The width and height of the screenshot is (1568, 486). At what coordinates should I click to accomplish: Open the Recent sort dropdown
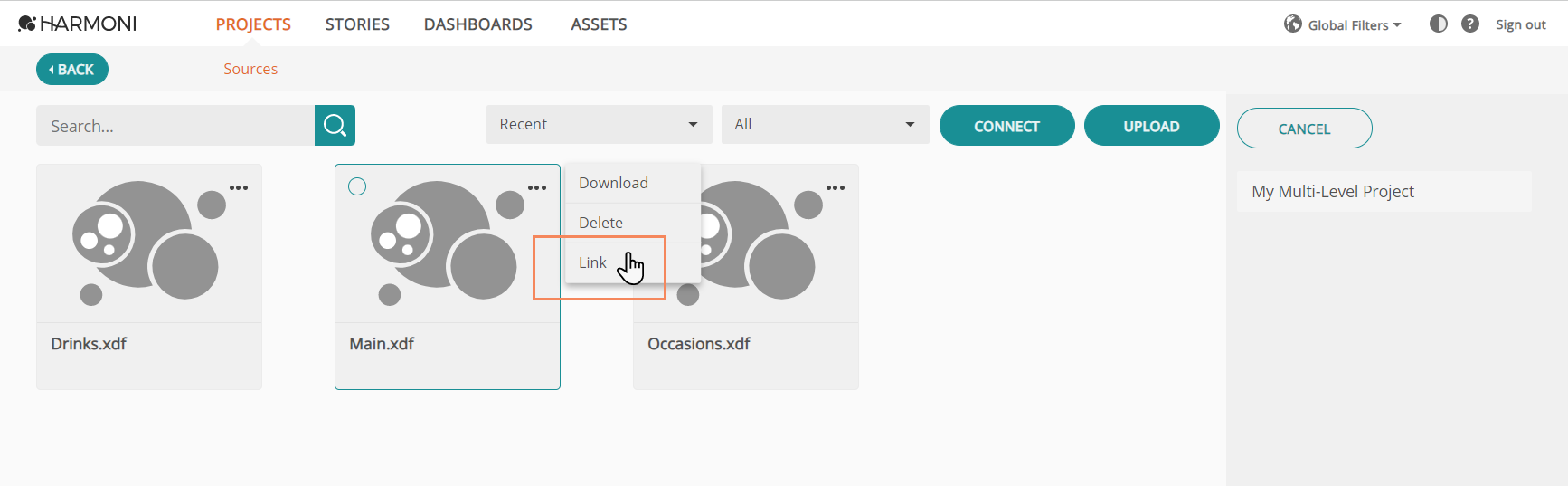coord(599,124)
